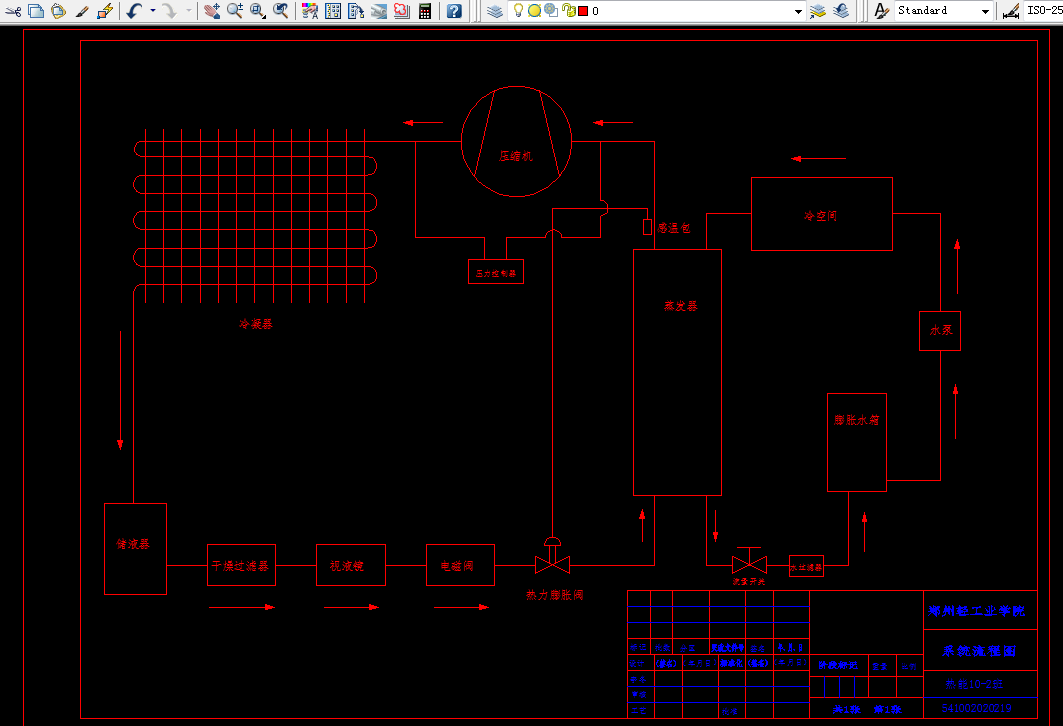Select the 压力控制器 box text
Screen dimensions: 1063x726
(x=496, y=273)
